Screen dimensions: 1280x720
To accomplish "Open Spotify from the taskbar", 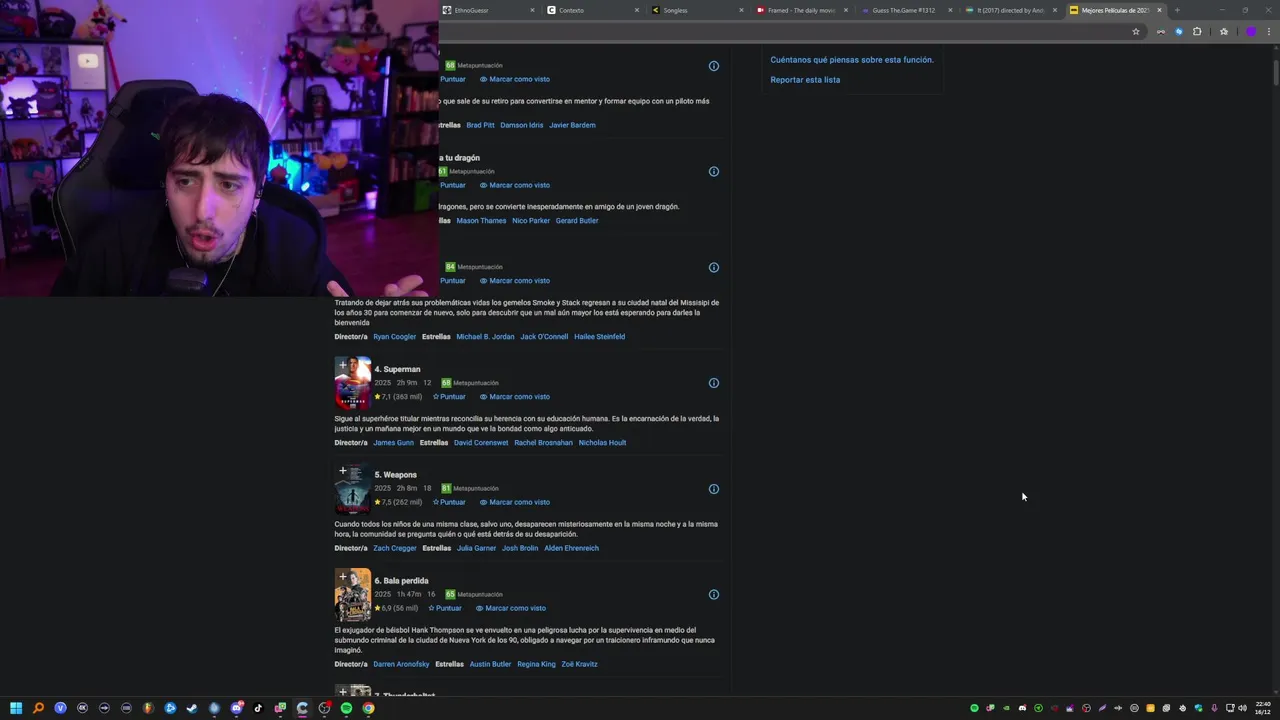I will tap(346, 708).
